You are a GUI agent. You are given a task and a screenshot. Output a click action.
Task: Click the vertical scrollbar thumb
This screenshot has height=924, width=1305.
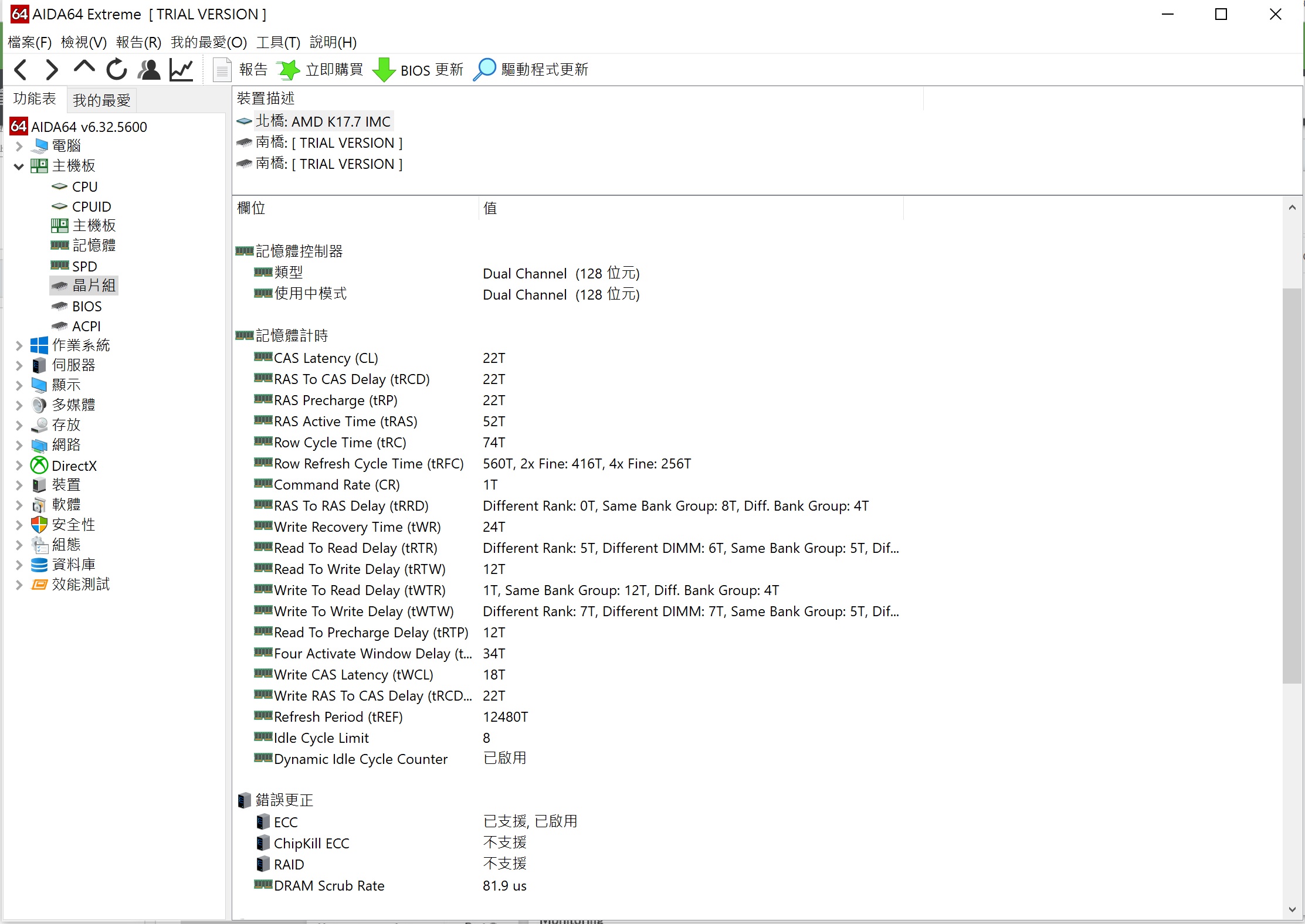pyautogui.click(x=1292, y=485)
